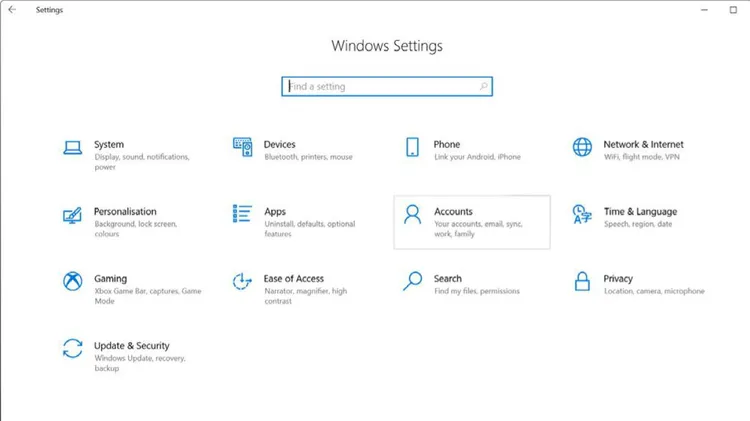Click the Apps list icon
Viewport: 750px width, 421px height.
tap(242, 213)
